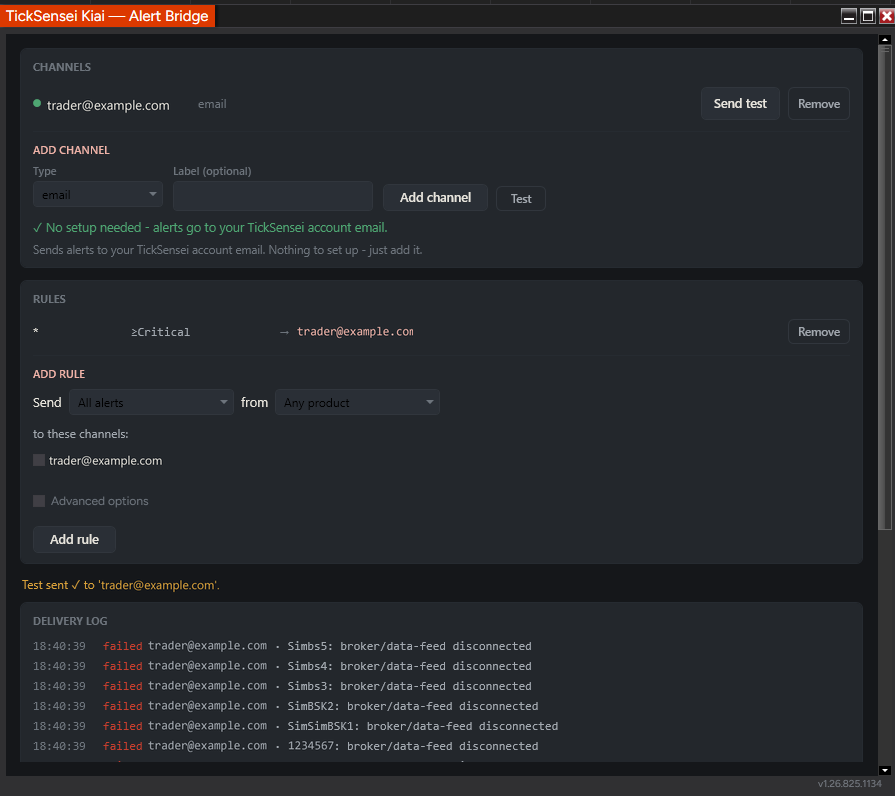Minimize the Alert Bridge window
This screenshot has width=895, height=796.
[x=849, y=16]
